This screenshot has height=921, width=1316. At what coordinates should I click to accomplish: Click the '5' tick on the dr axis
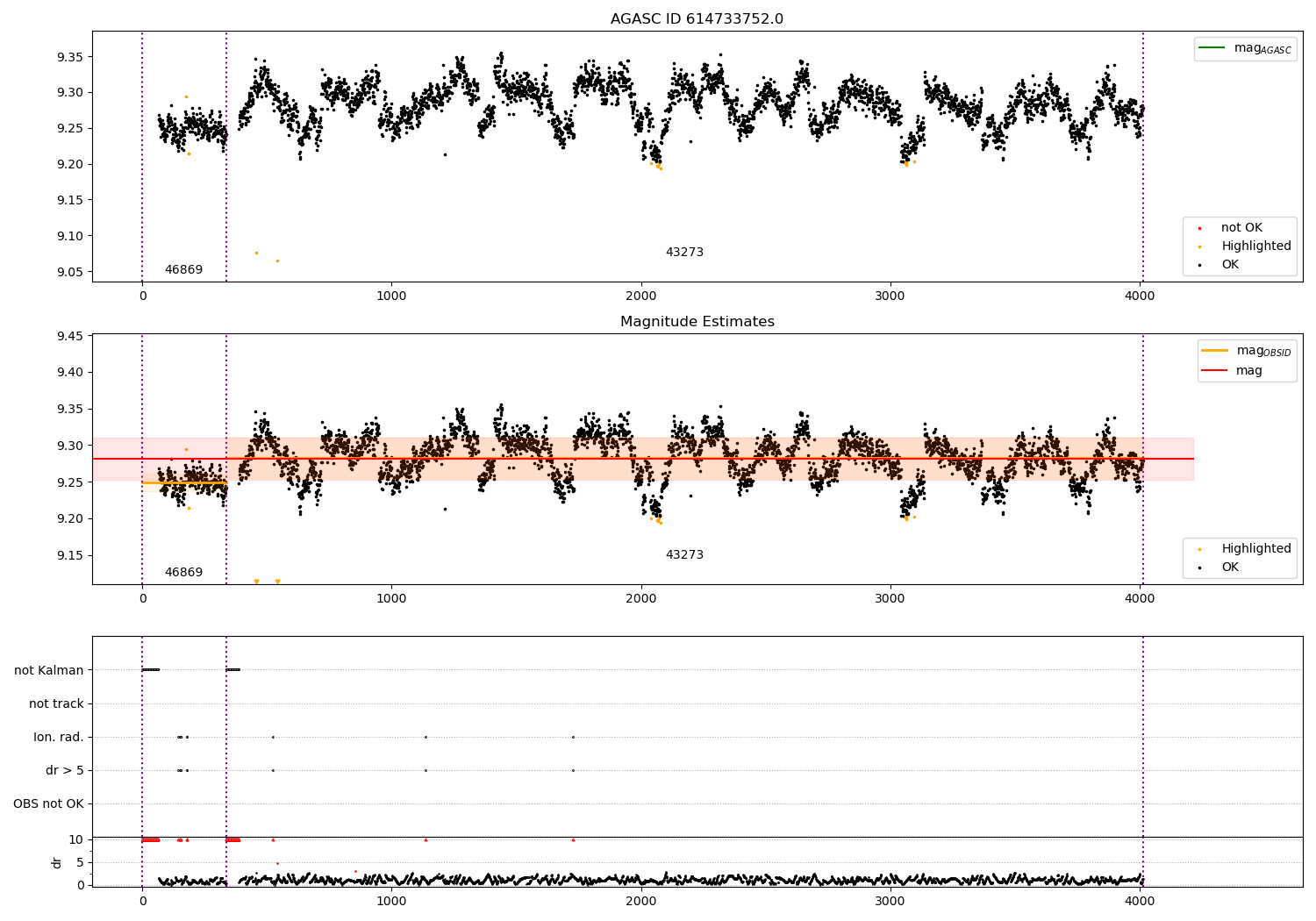[x=80, y=863]
